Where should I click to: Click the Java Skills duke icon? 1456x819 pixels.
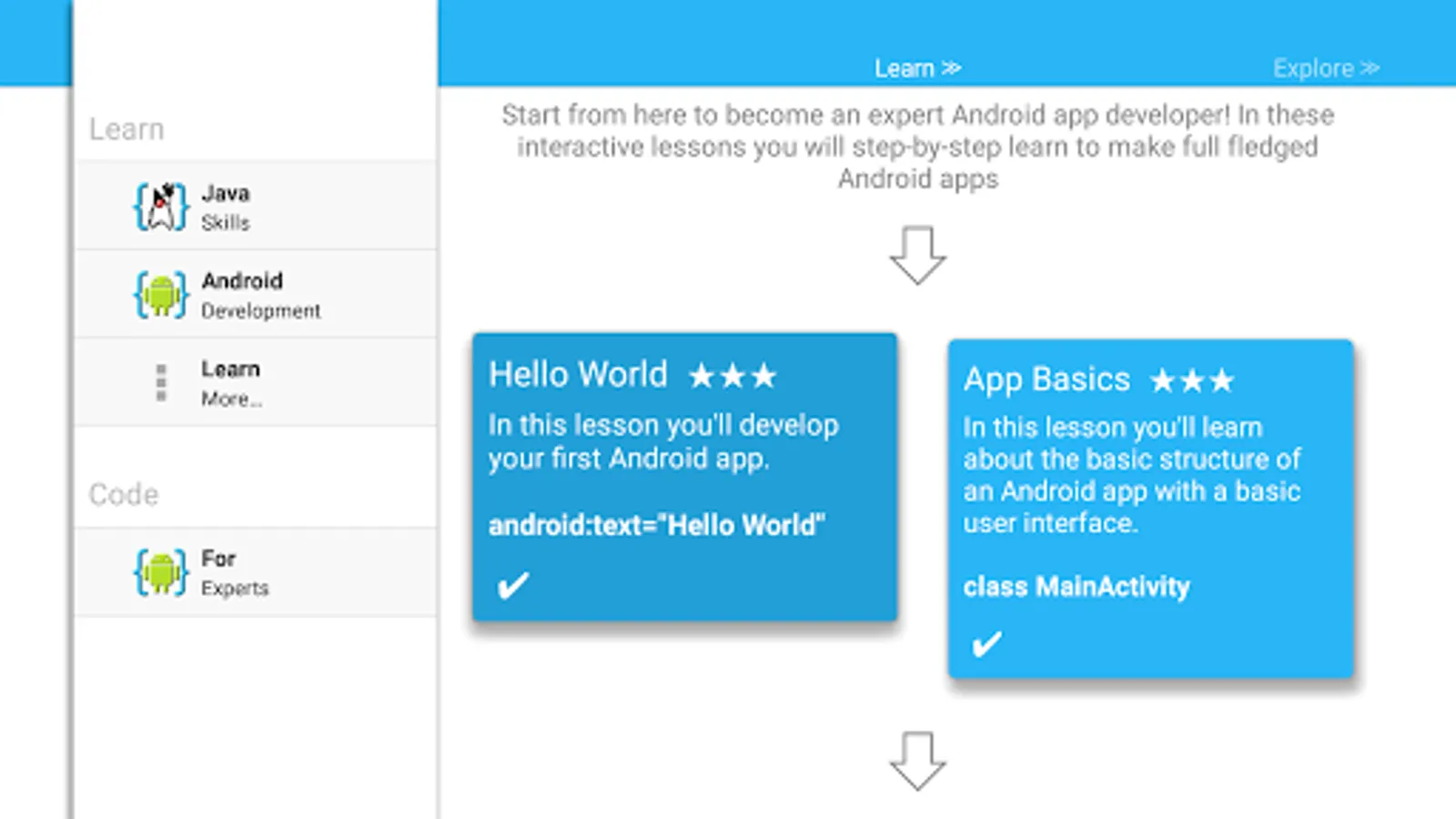point(161,207)
